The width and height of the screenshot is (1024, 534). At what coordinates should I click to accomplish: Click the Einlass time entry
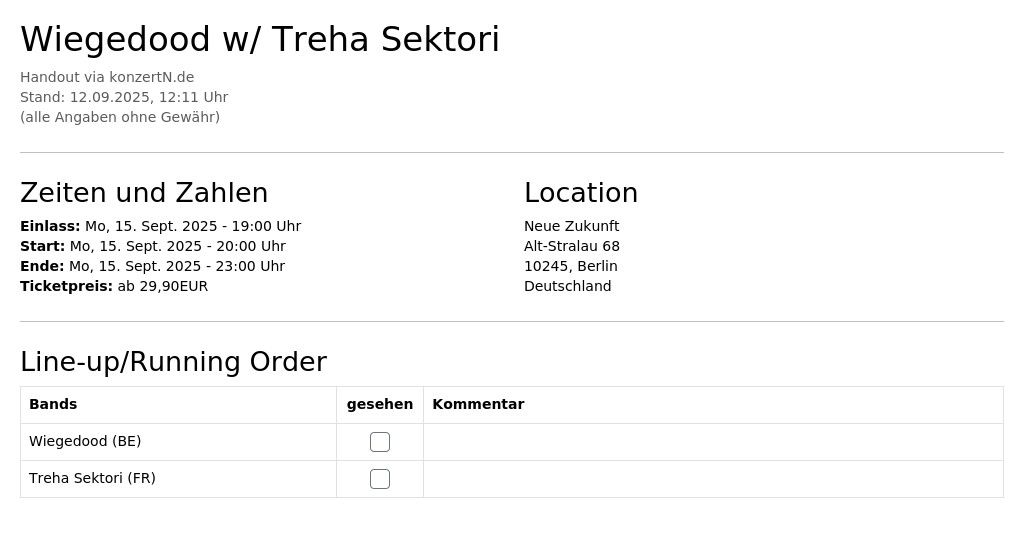pos(161,227)
